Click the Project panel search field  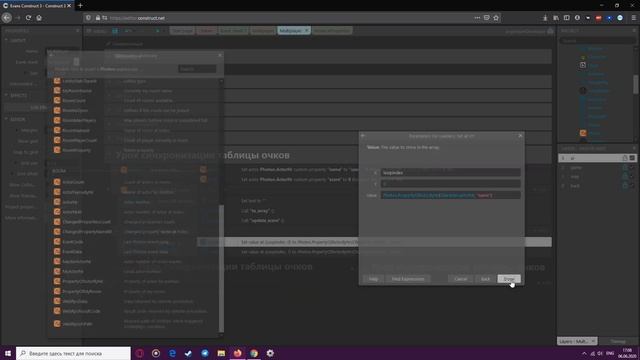[x=597, y=41]
